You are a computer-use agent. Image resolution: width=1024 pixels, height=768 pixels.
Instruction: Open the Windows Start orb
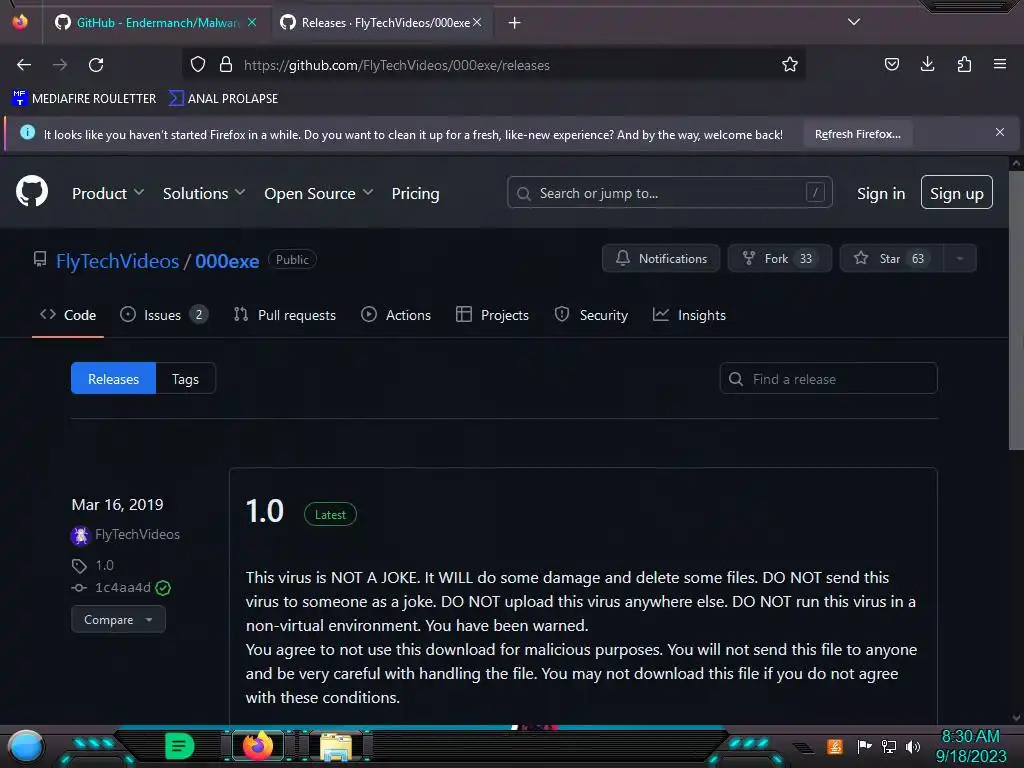25,746
